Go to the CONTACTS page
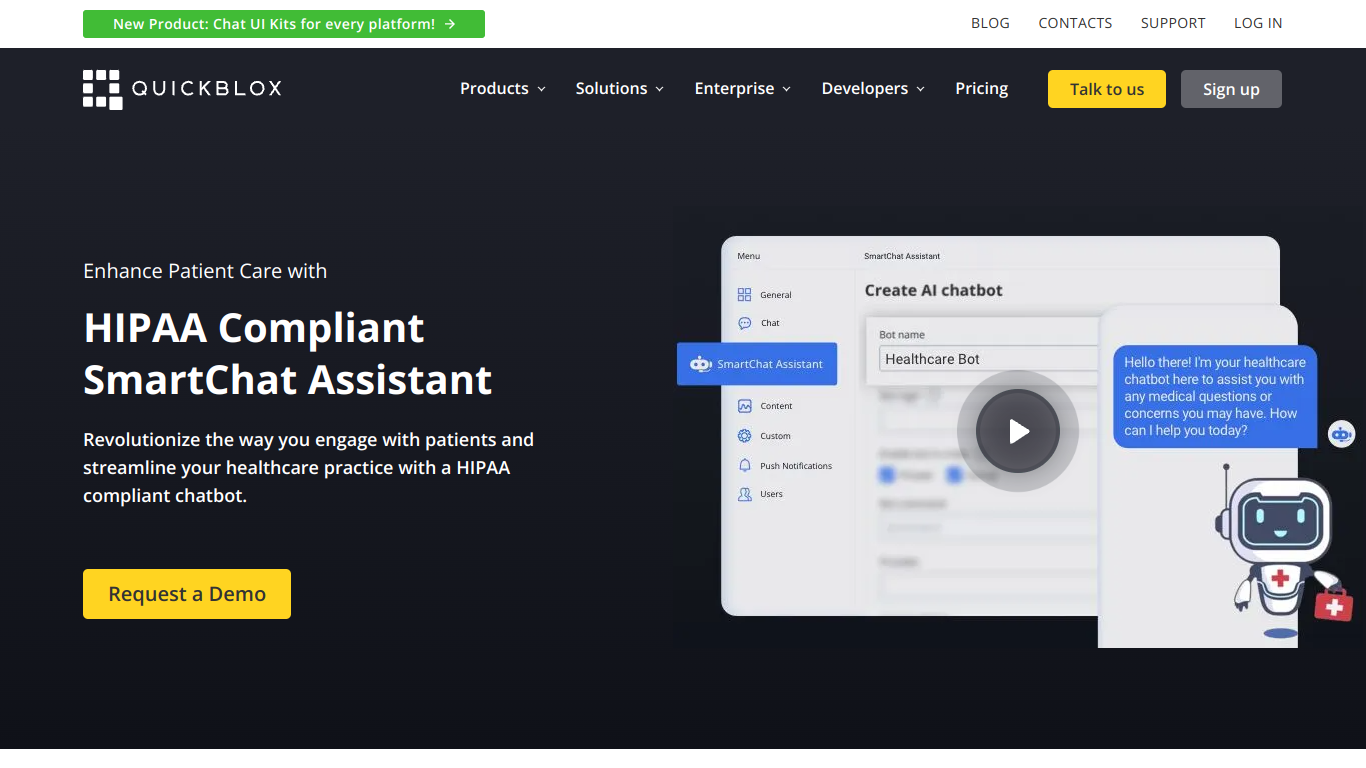This screenshot has height=768, width=1366. 1075,23
